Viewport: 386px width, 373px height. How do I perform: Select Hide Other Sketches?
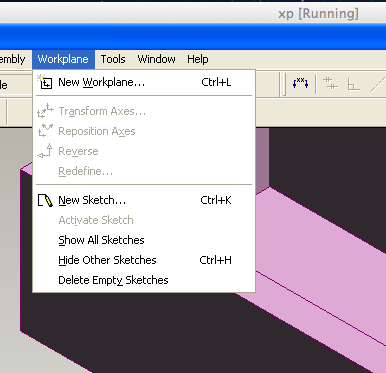pyautogui.click(x=144, y=260)
